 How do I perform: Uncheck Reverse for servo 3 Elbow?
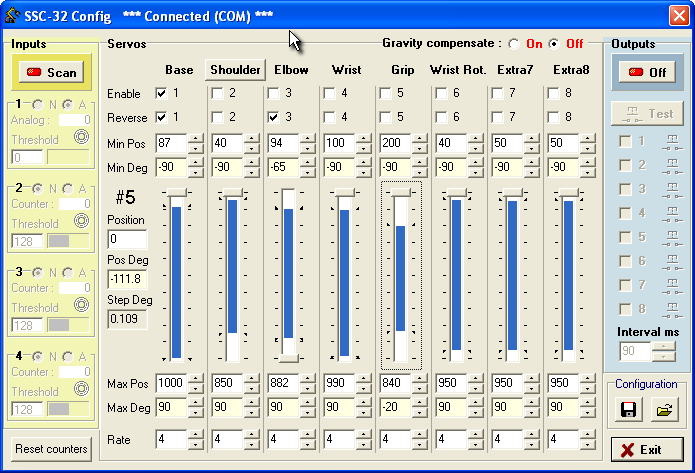pos(273,117)
